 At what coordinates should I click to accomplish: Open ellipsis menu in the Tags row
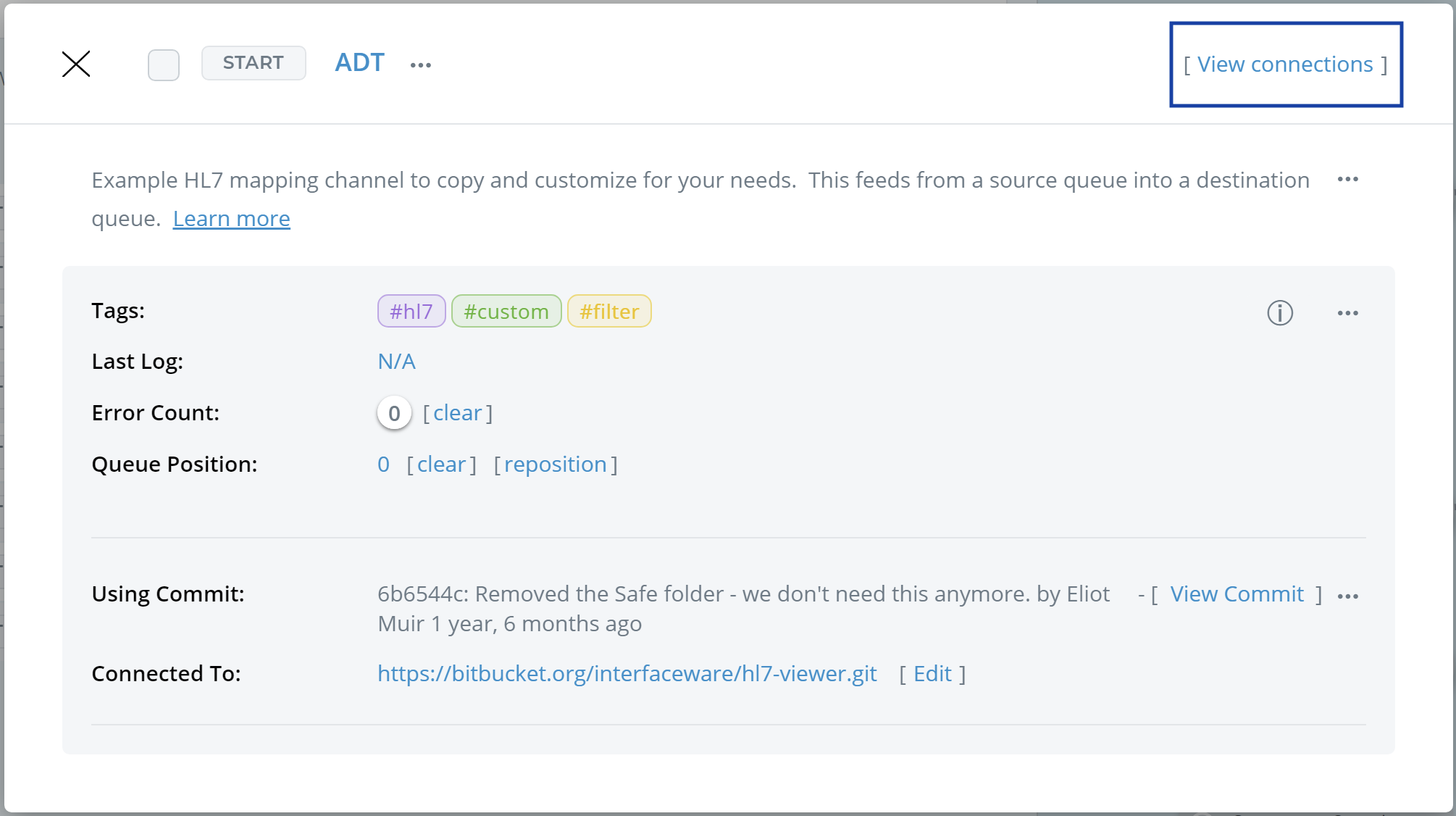[x=1347, y=313]
